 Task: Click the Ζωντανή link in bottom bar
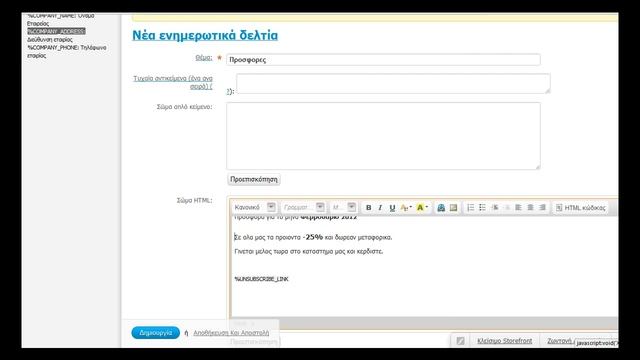pos(559,340)
